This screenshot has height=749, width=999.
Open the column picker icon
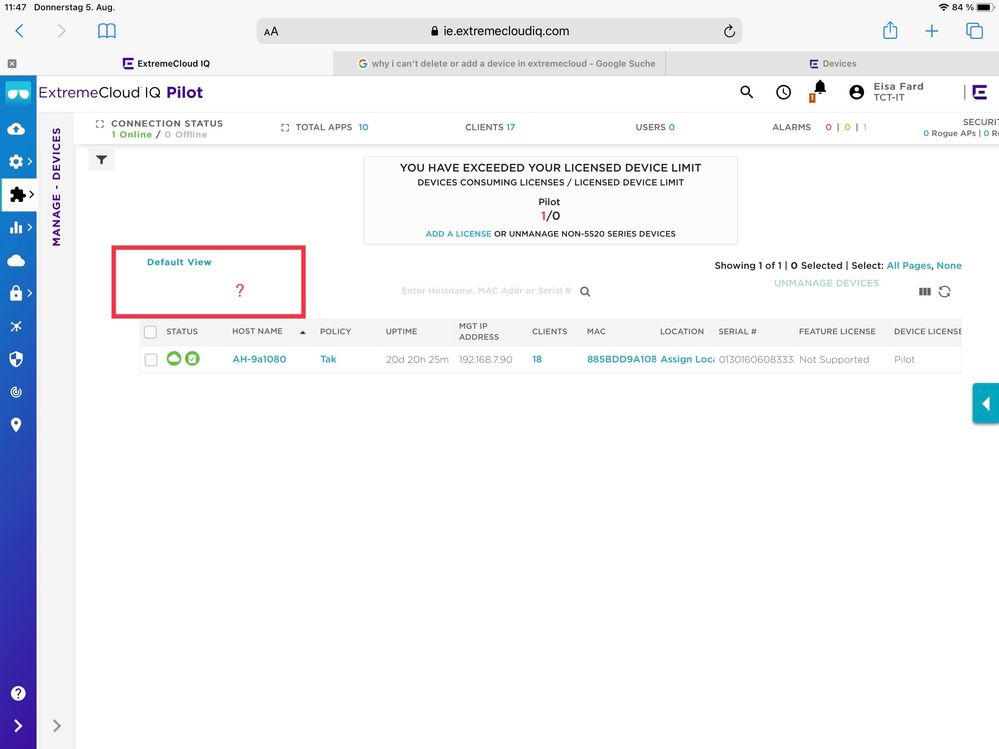point(924,292)
